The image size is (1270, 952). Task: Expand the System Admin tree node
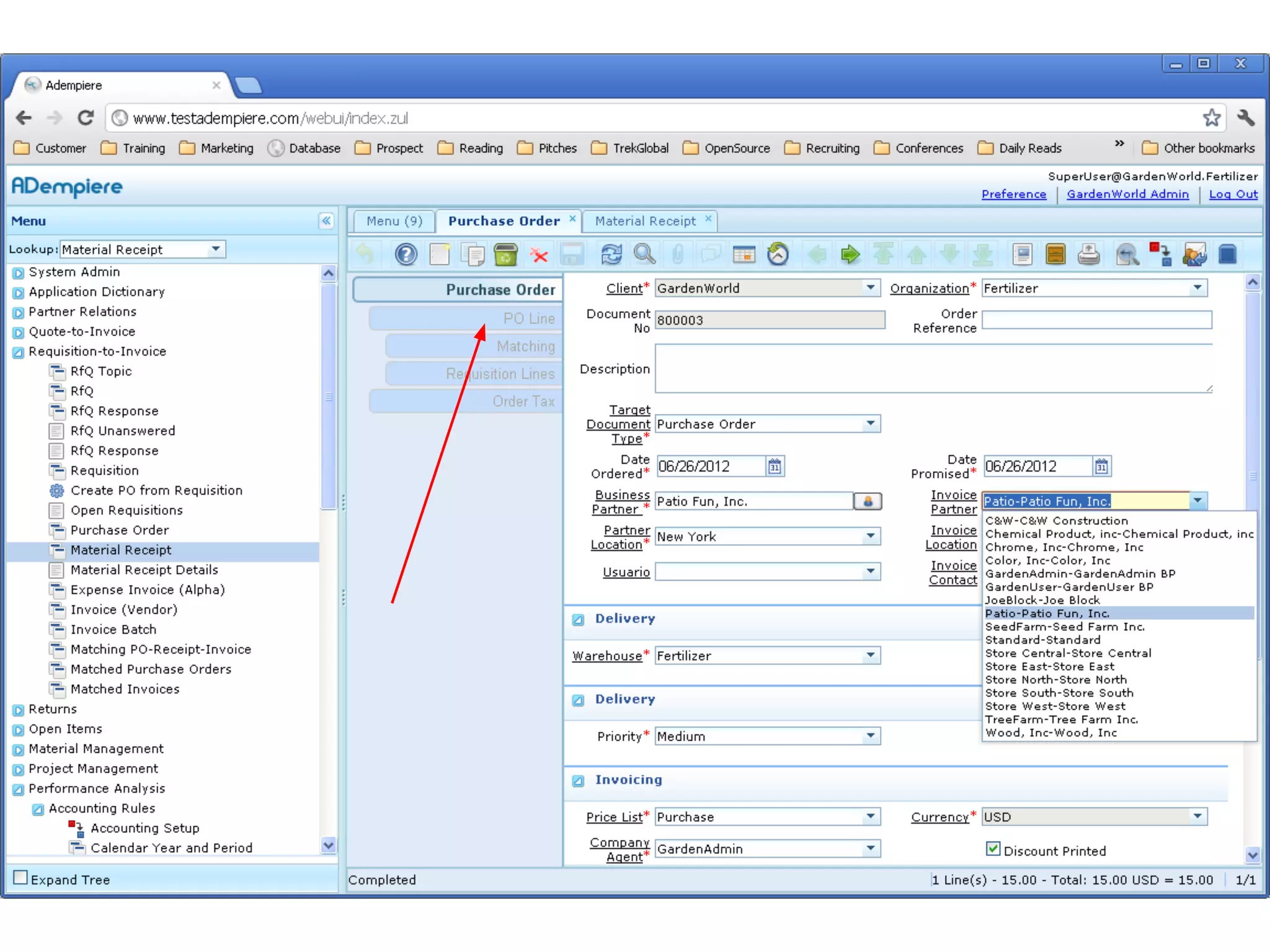(19, 273)
